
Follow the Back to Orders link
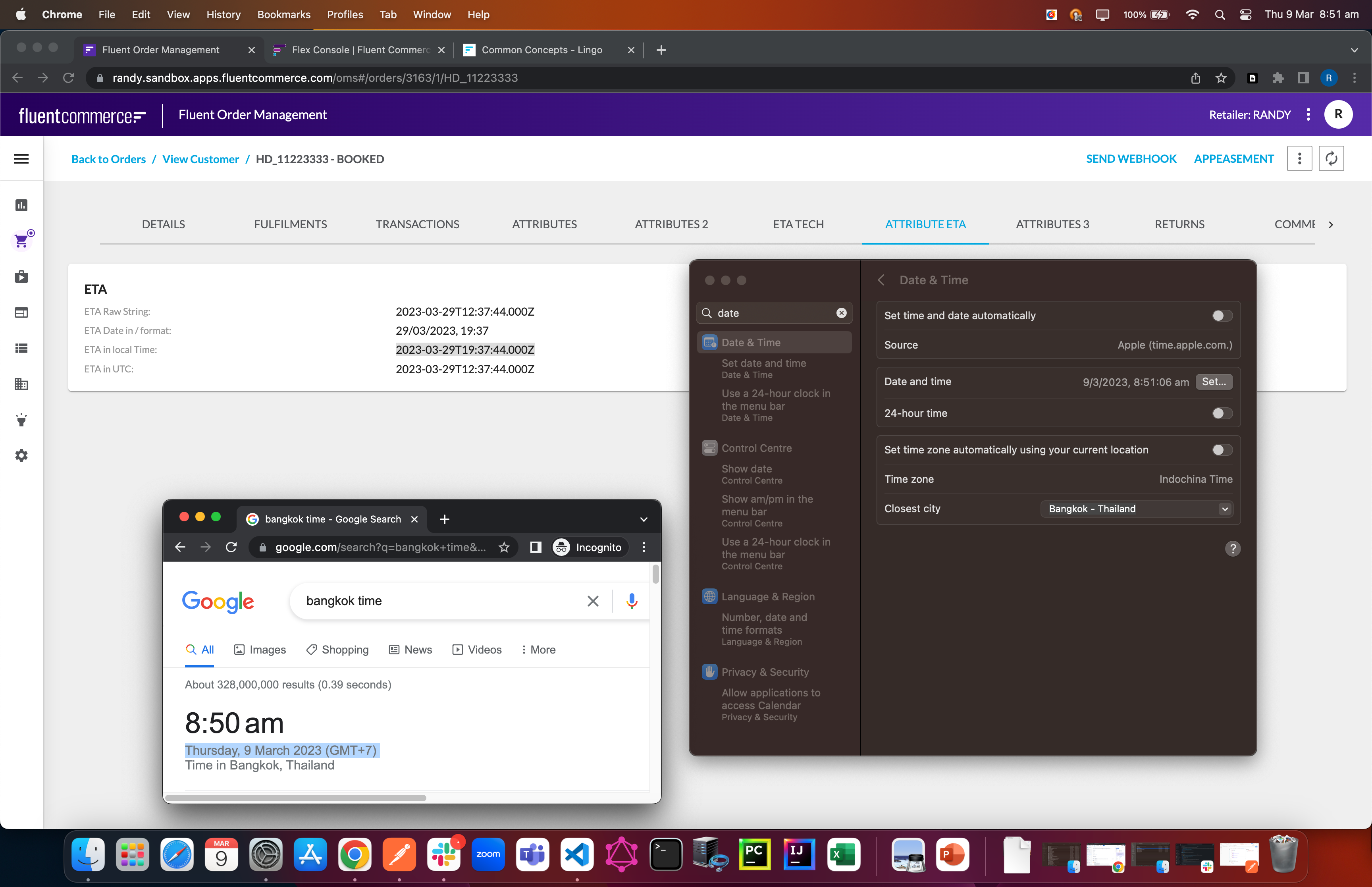click(108, 159)
